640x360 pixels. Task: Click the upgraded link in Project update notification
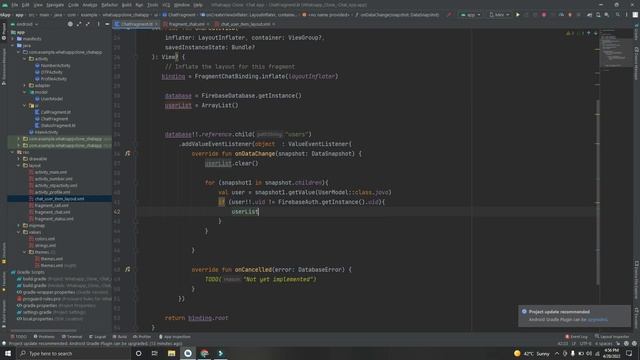[598, 320]
